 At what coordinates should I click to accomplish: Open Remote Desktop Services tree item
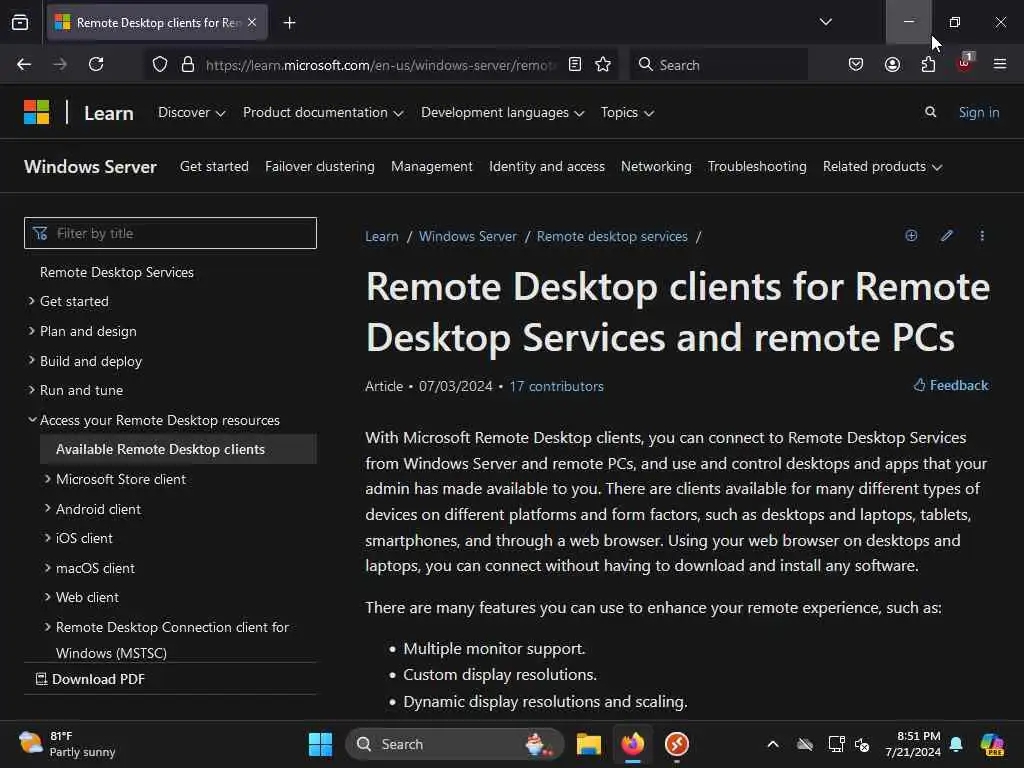point(117,272)
